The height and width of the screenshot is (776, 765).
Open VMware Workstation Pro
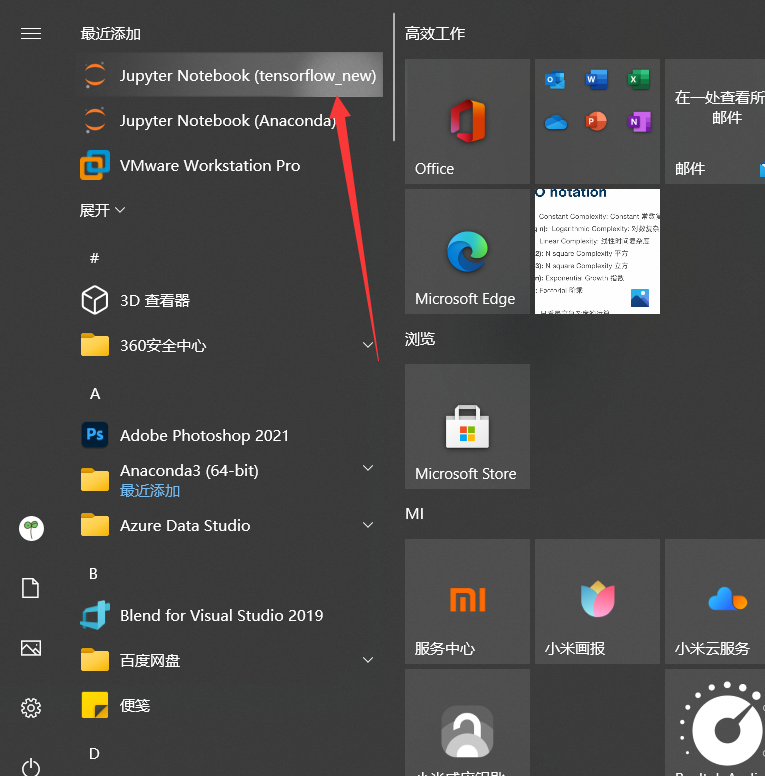[231, 165]
